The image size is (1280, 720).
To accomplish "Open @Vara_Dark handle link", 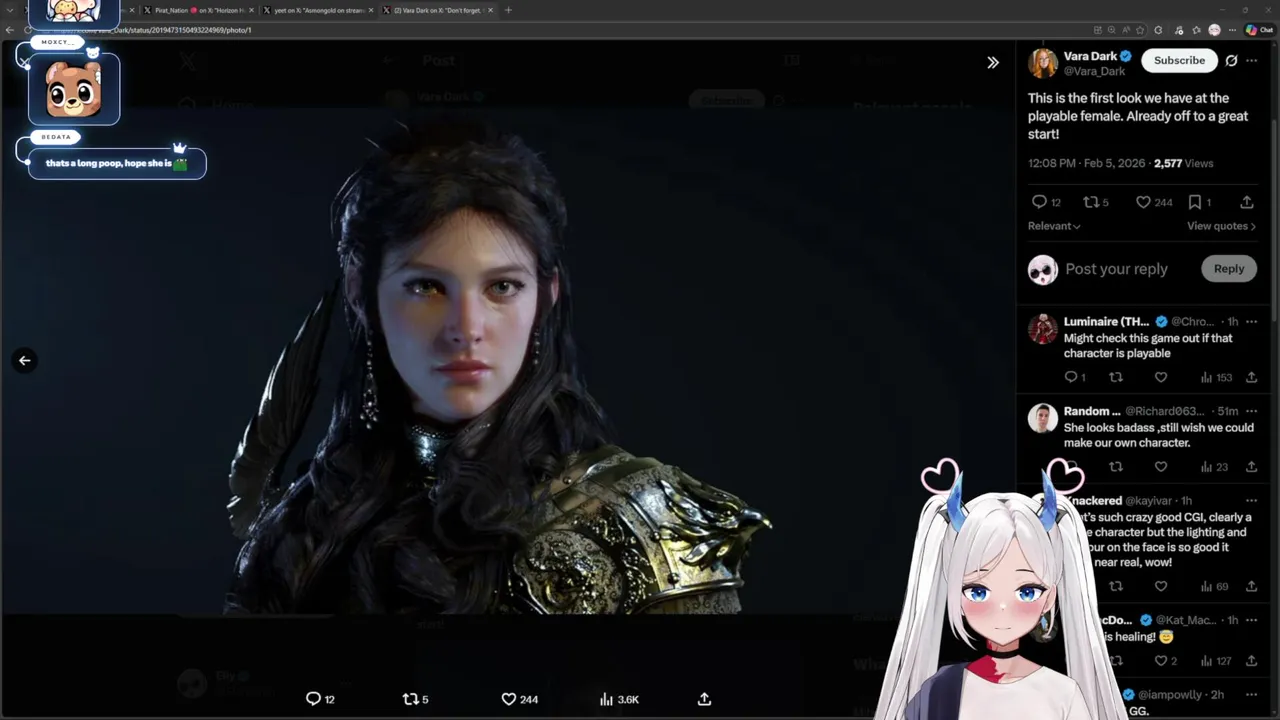I will coord(1094,72).
